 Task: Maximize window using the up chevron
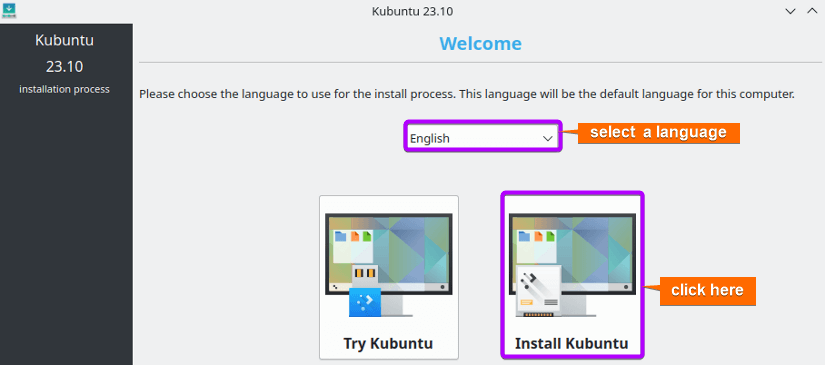(812, 11)
